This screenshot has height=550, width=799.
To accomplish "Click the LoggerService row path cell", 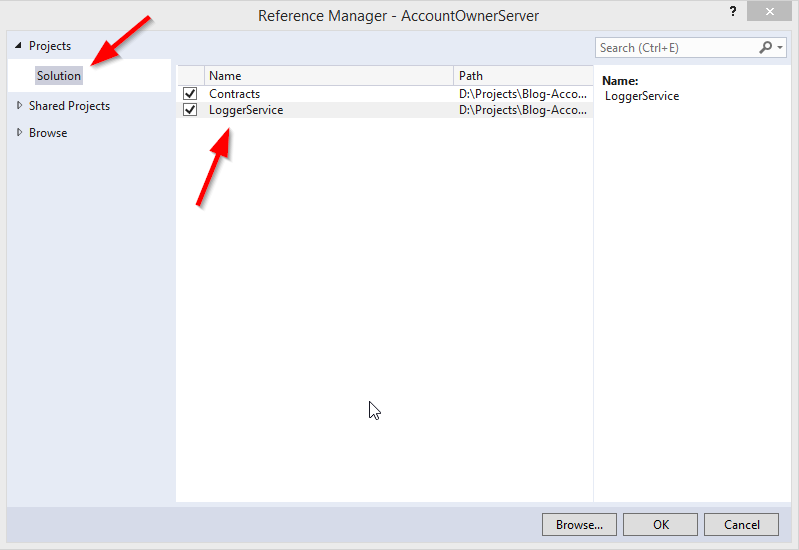I will point(522,110).
